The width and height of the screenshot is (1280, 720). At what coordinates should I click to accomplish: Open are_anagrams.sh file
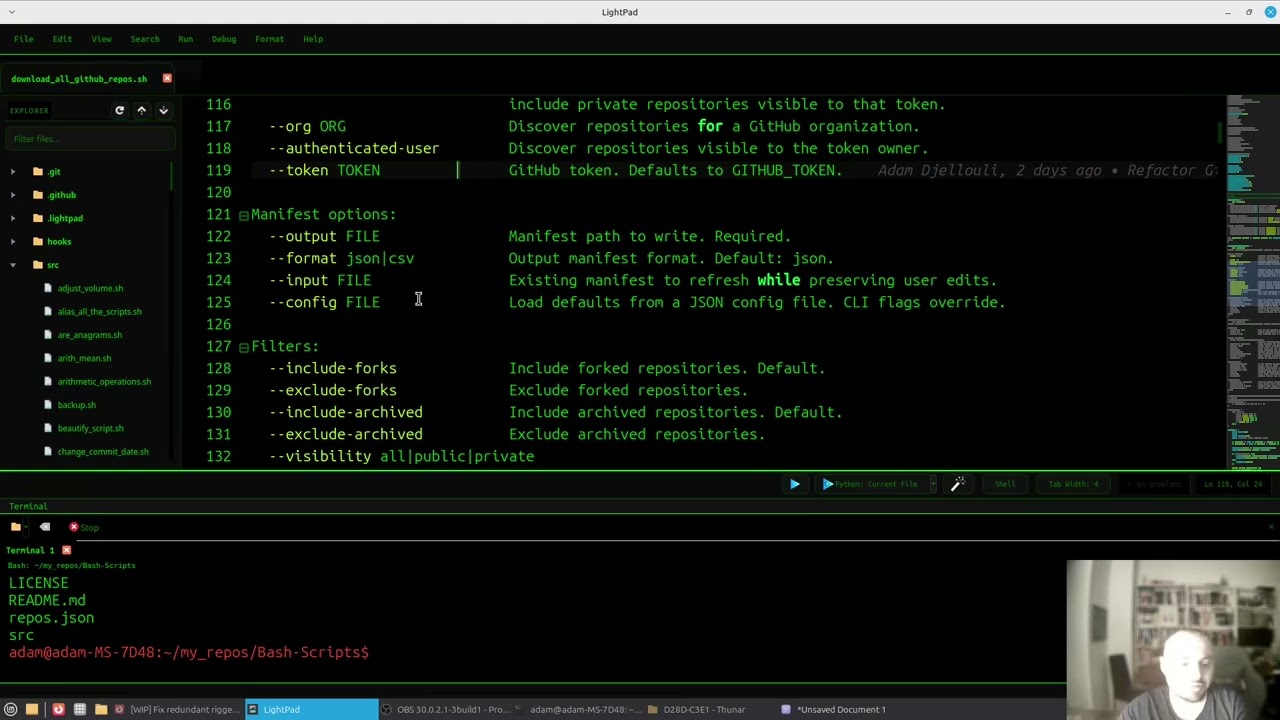[x=89, y=335]
